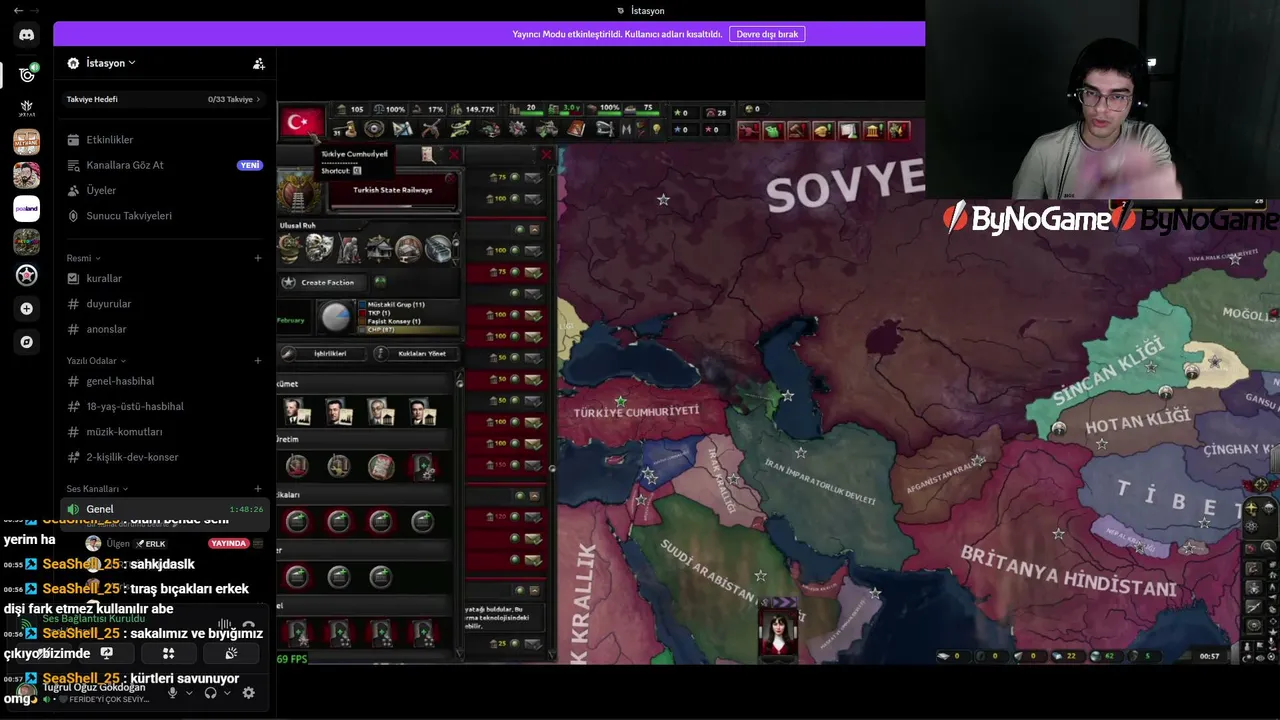The image size is (1280, 720).
Task: Toggle microphone mute in Discord user panel
Action: point(172,692)
